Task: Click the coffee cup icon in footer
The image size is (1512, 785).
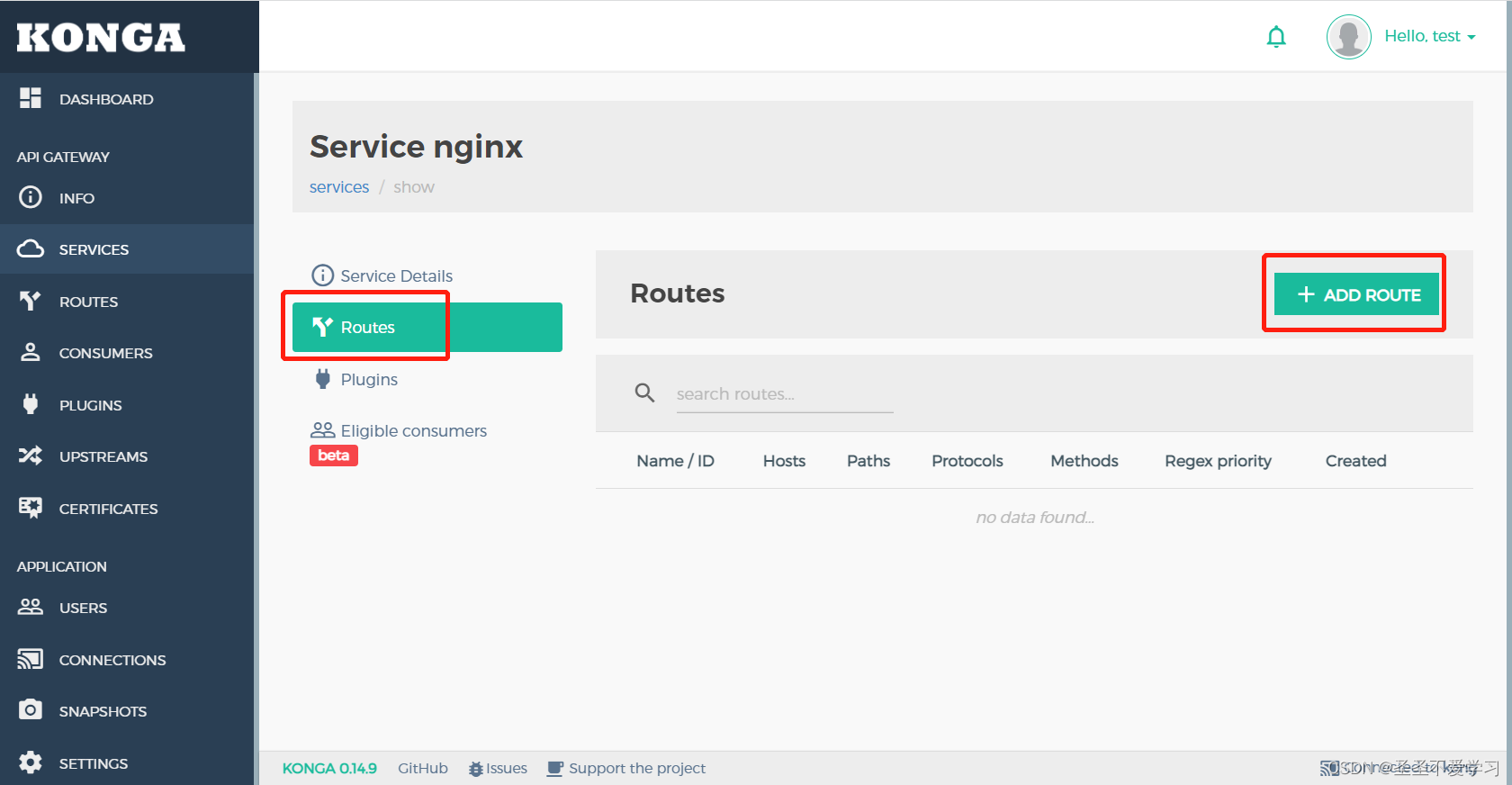Action: tap(555, 768)
